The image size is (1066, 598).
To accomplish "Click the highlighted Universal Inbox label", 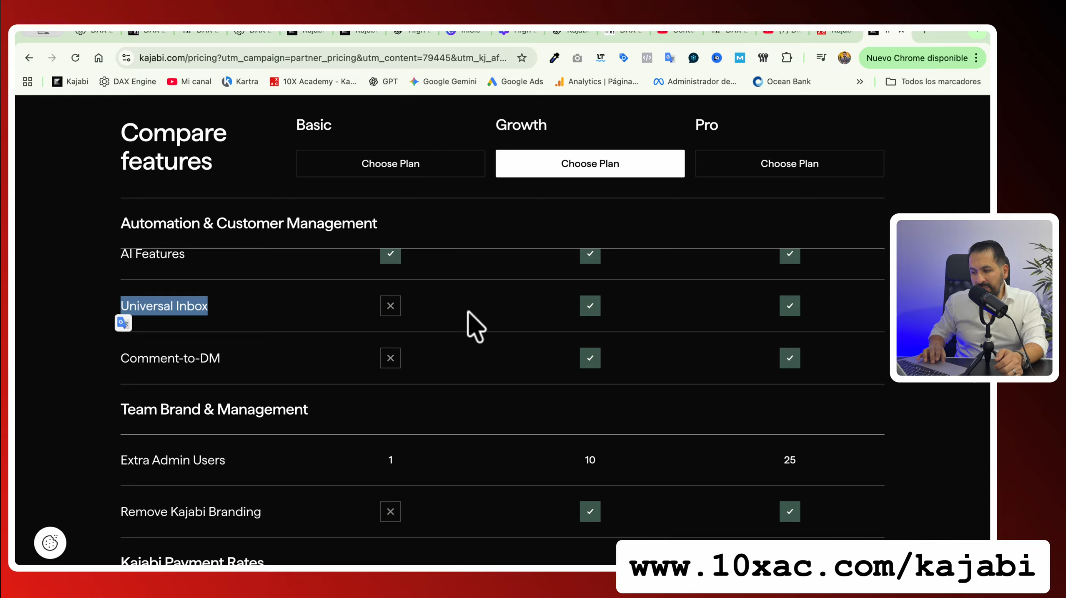I will (164, 306).
